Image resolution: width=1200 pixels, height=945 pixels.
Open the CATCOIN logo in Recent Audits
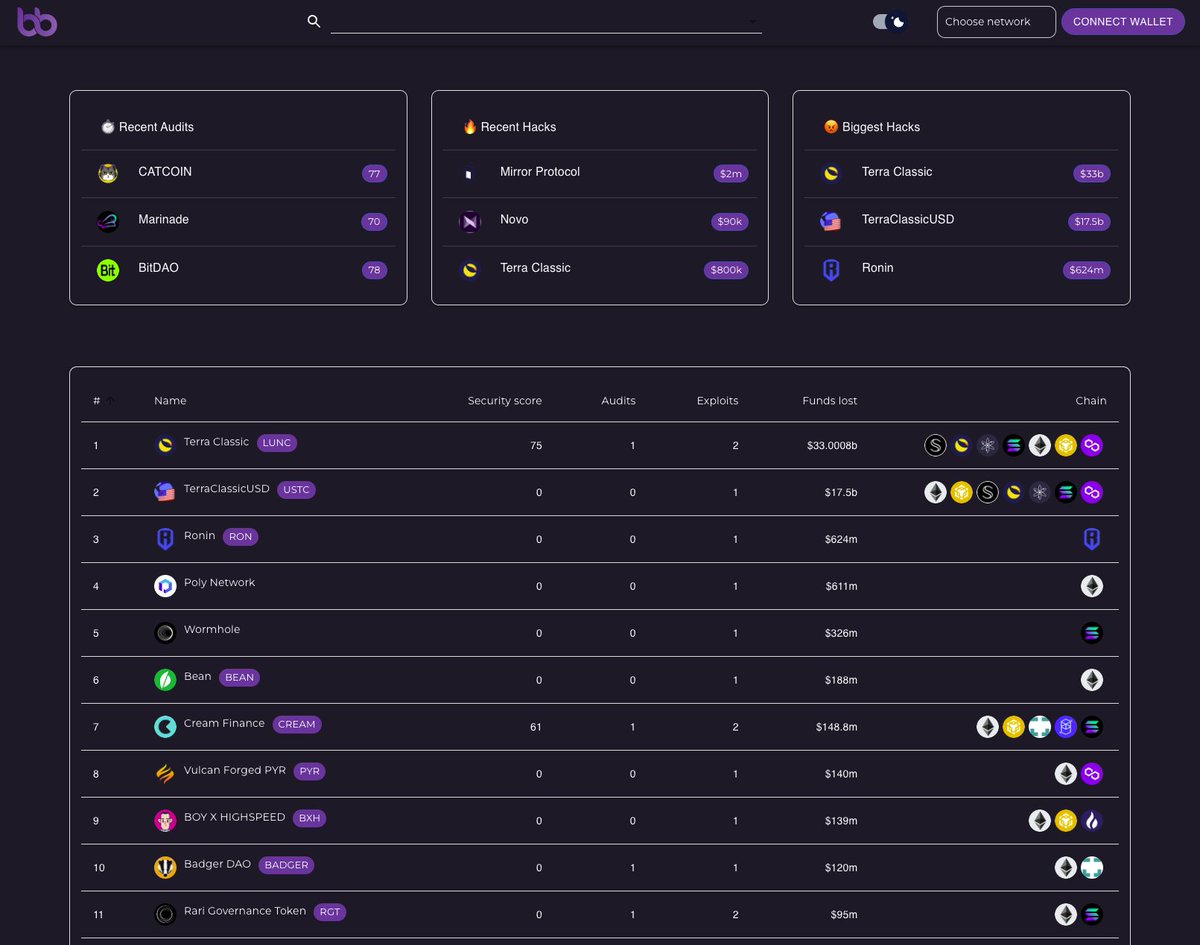(x=108, y=174)
